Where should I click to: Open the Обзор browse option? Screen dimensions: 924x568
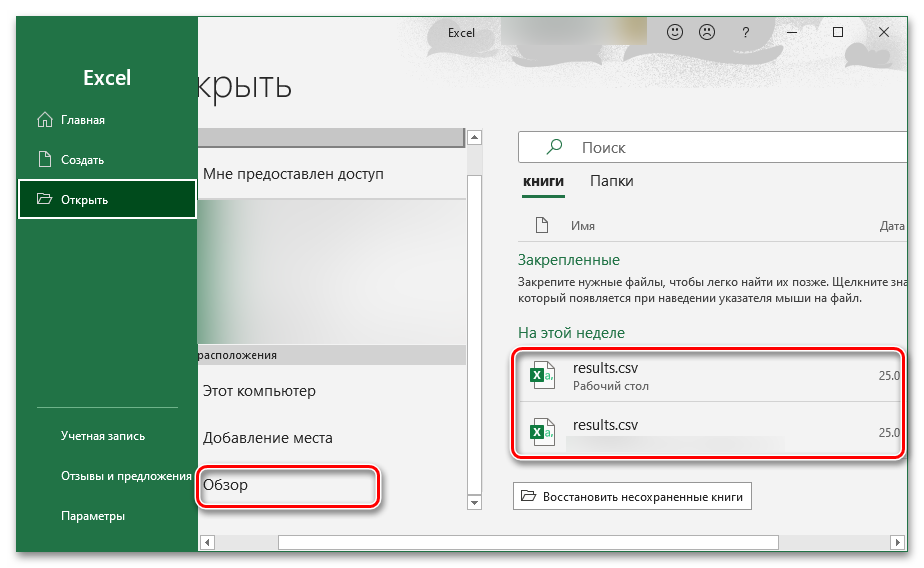pyautogui.click(x=226, y=485)
